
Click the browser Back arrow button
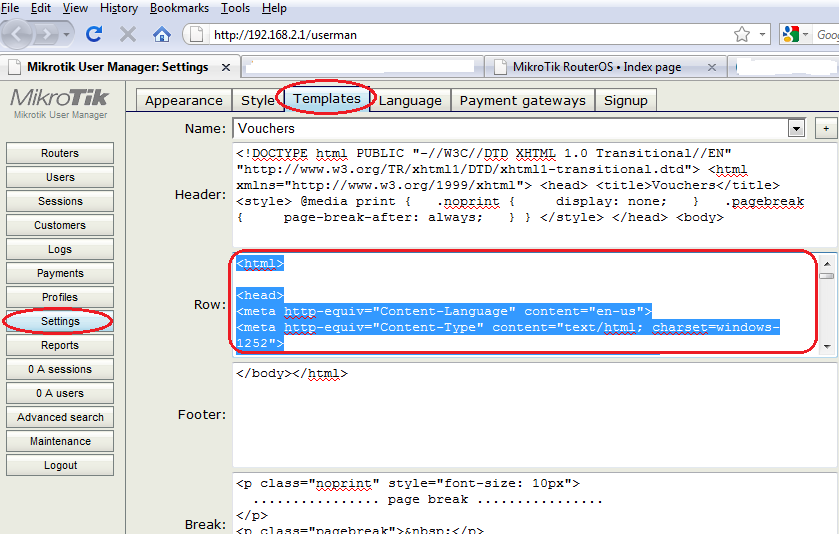click(x=17, y=35)
